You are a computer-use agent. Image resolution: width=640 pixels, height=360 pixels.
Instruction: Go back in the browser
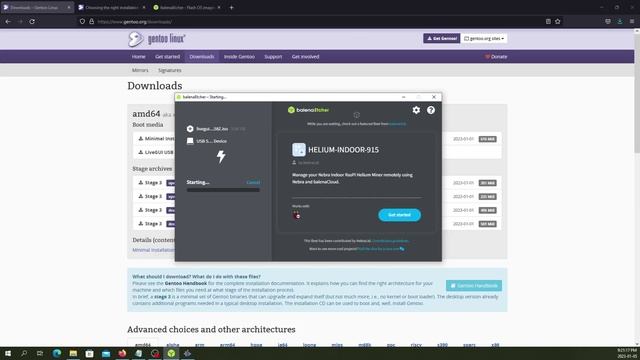[x=8, y=22]
